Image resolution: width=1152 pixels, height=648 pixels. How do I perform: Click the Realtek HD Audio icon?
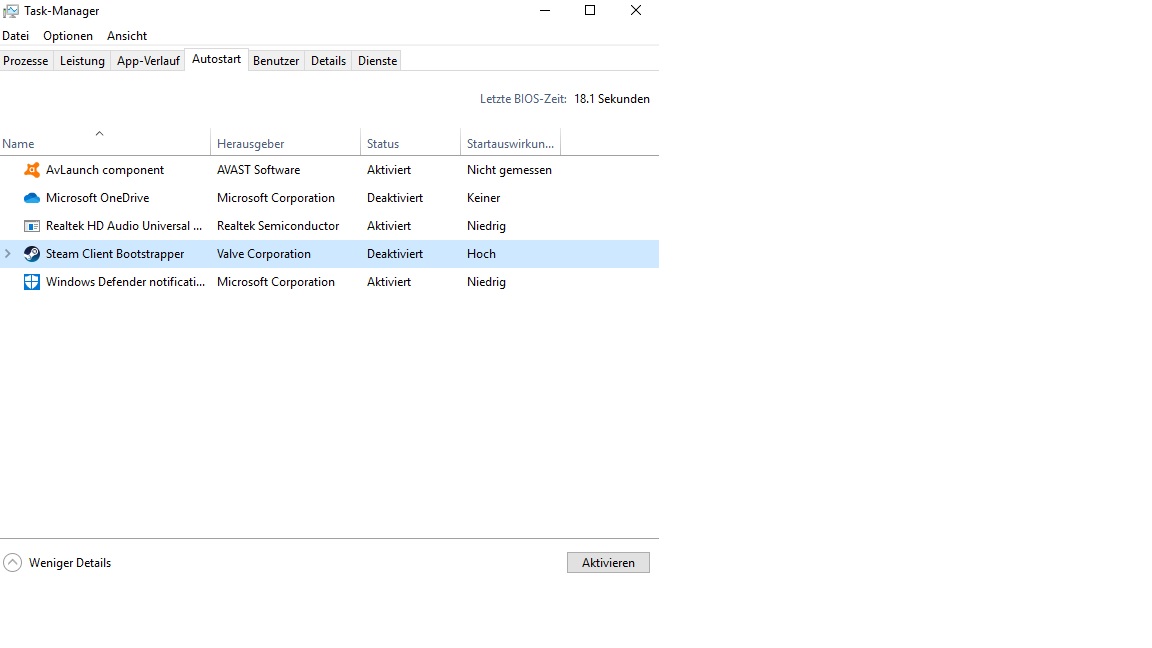[x=32, y=226]
